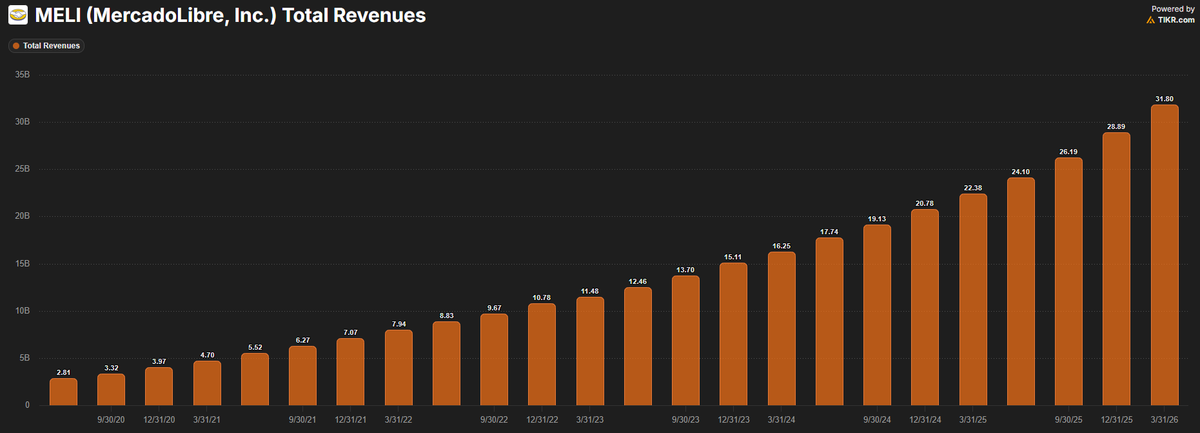
Task: Click the value label 26.19
Action: (x=1069, y=153)
